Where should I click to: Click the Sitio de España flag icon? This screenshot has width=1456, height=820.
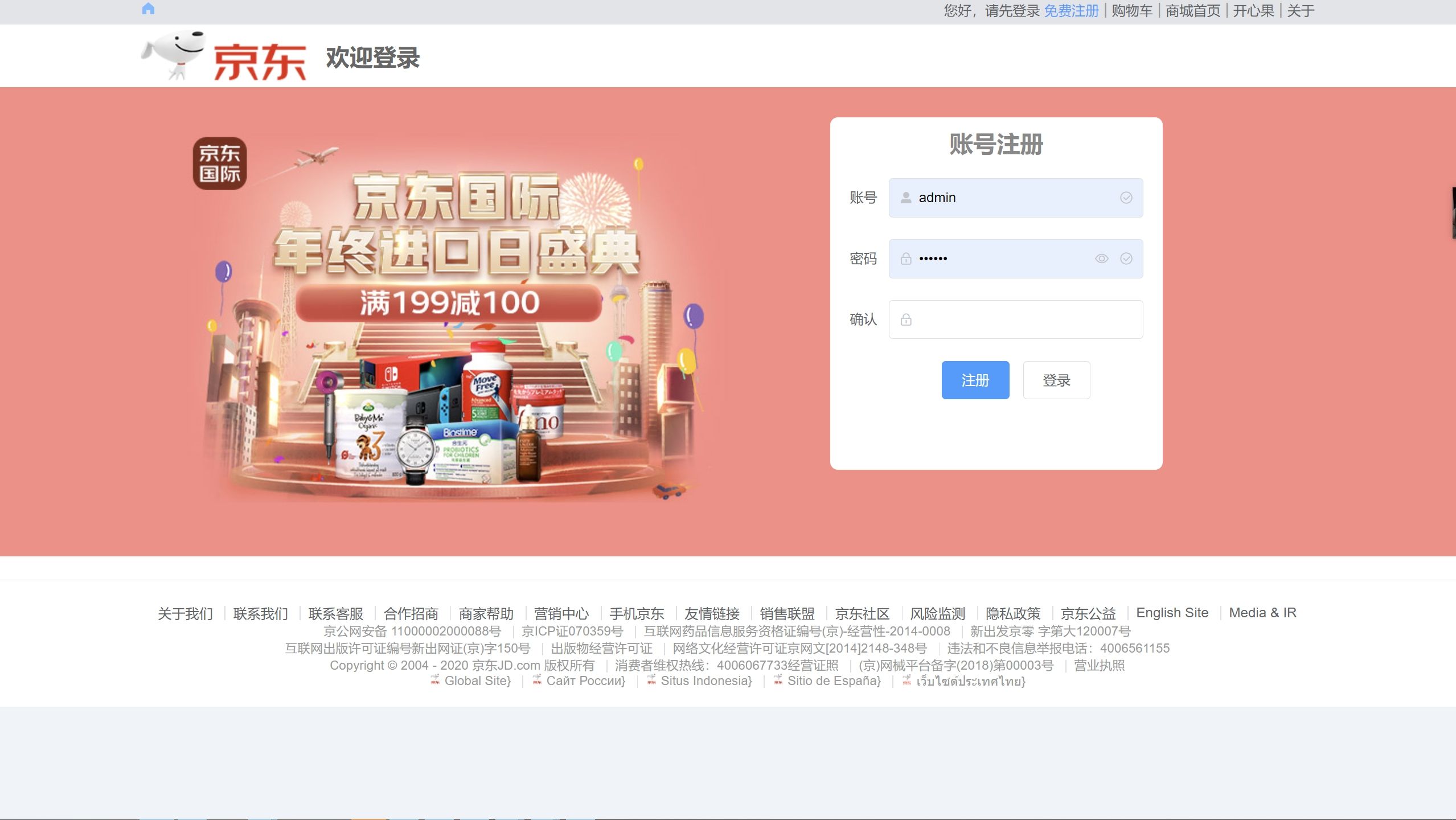tap(778, 680)
